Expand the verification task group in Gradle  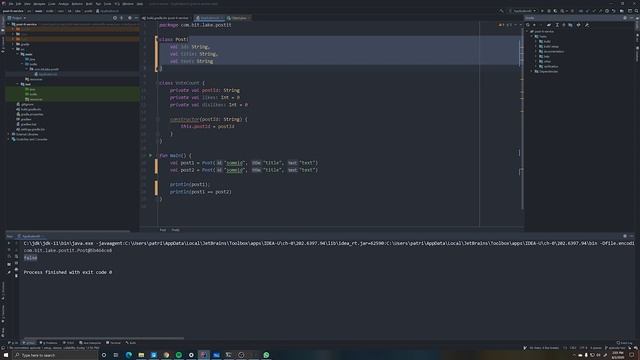536,67
